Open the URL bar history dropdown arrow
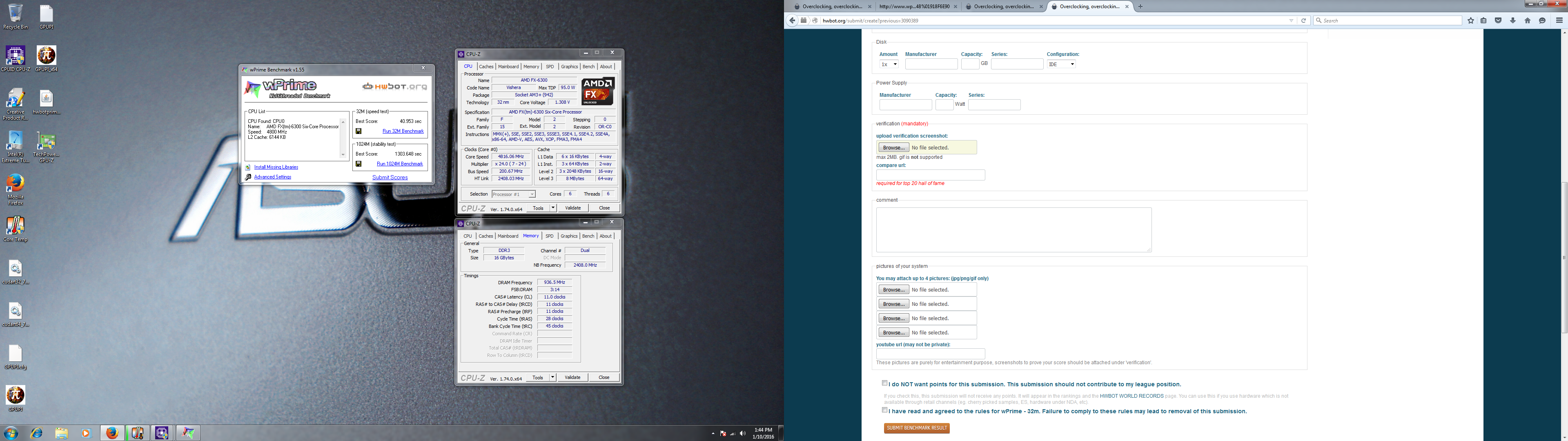The height and width of the screenshot is (441, 1568). pyautogui.click(x=1291, y=21)
